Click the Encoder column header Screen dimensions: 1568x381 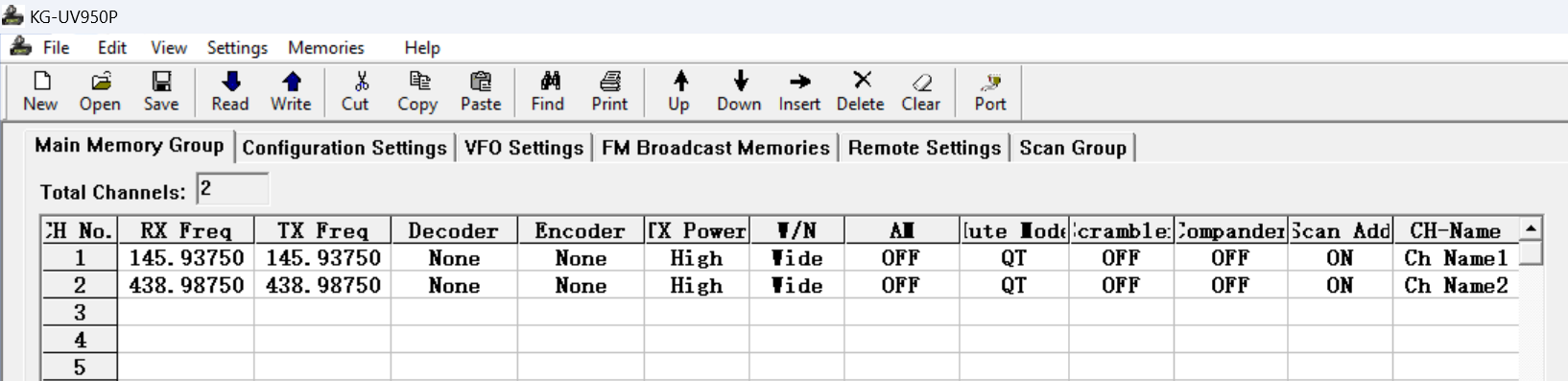[581, 230]
